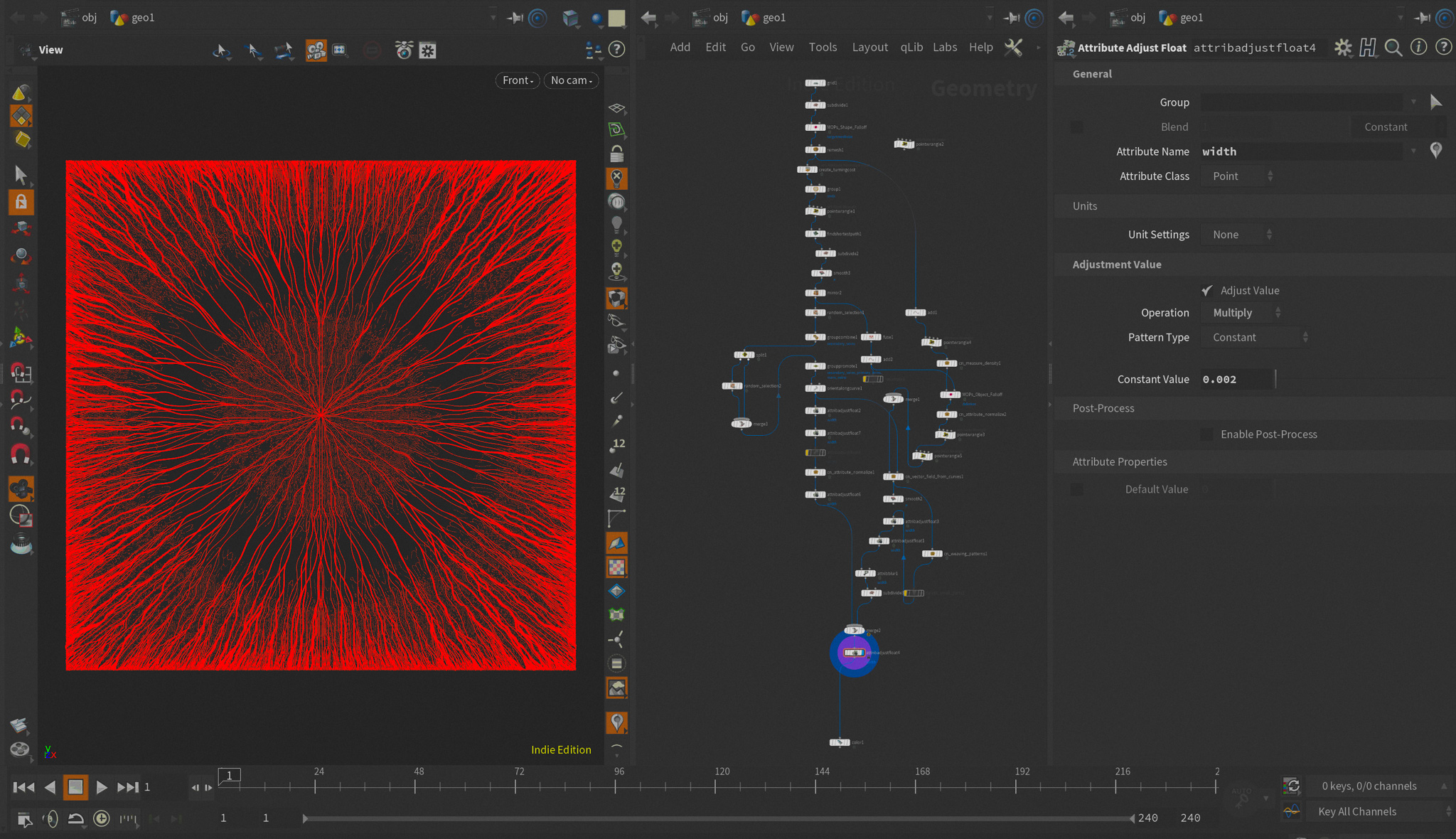The width and height of the screenshot is (1456, 839).
Task: Toggle the Blend checkbox
Action: [1077, 127]
